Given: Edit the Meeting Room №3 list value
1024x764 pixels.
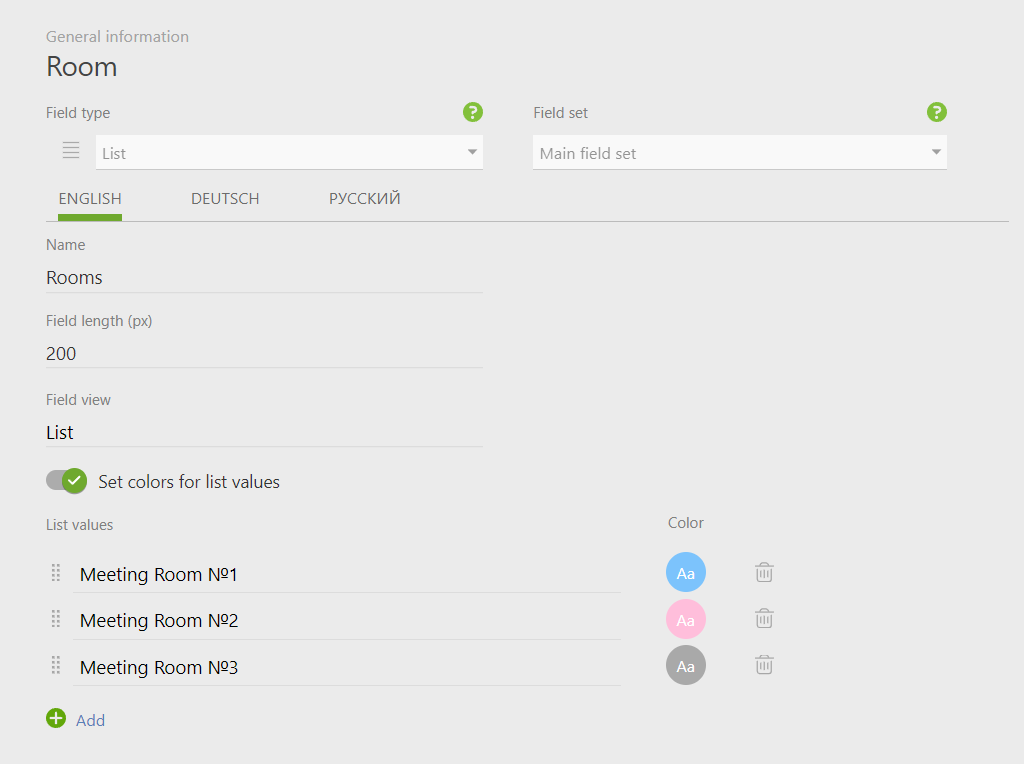Looking at the screenshot, I should click(347, 667).
